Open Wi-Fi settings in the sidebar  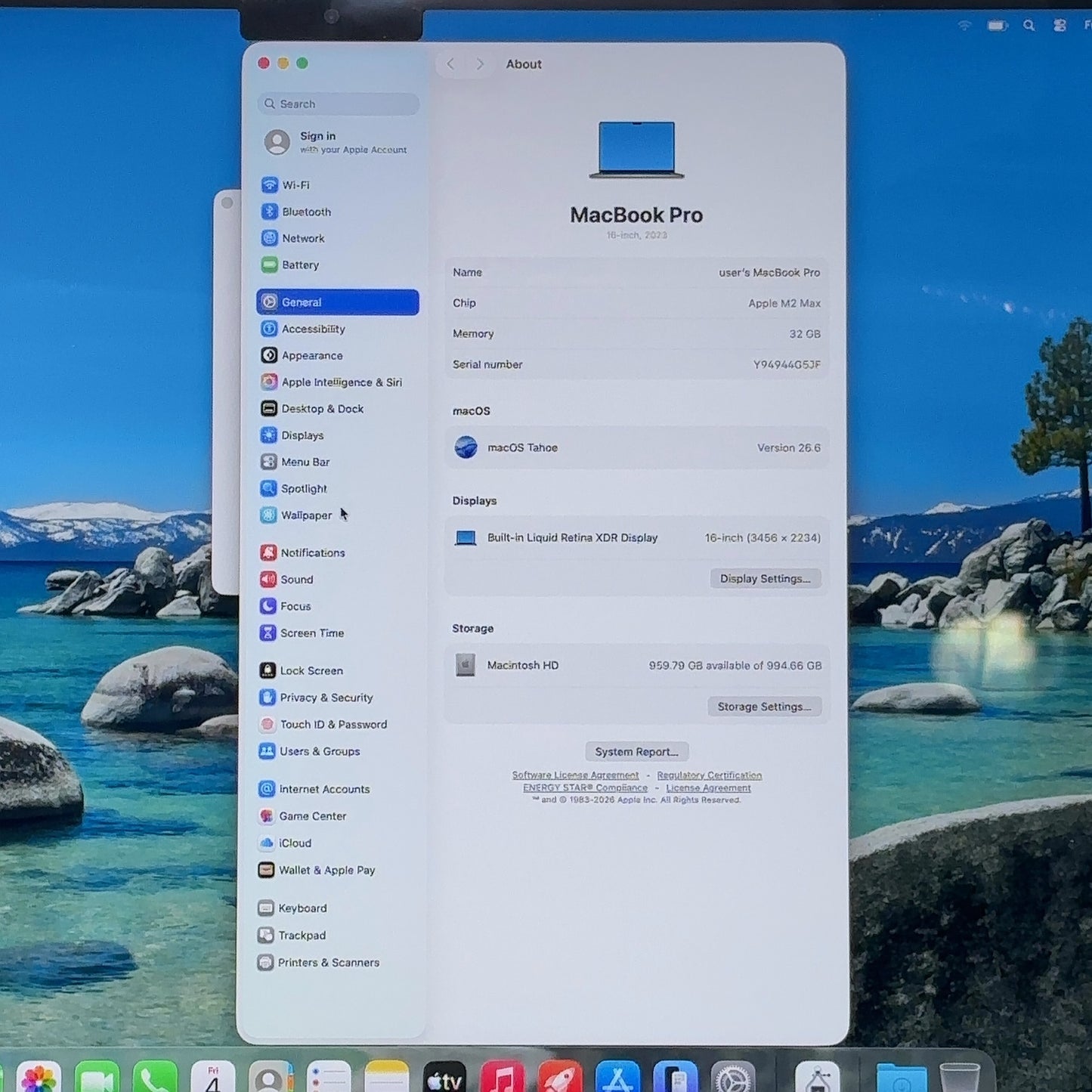click(337, 185)
